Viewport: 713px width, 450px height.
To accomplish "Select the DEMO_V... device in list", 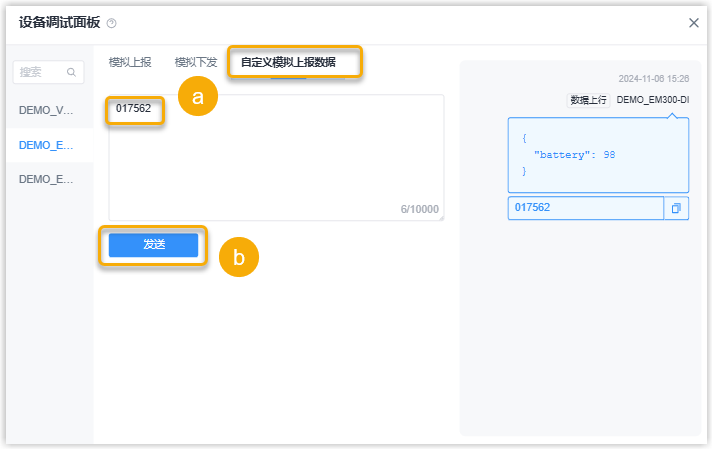I will [x=47, y=110].
